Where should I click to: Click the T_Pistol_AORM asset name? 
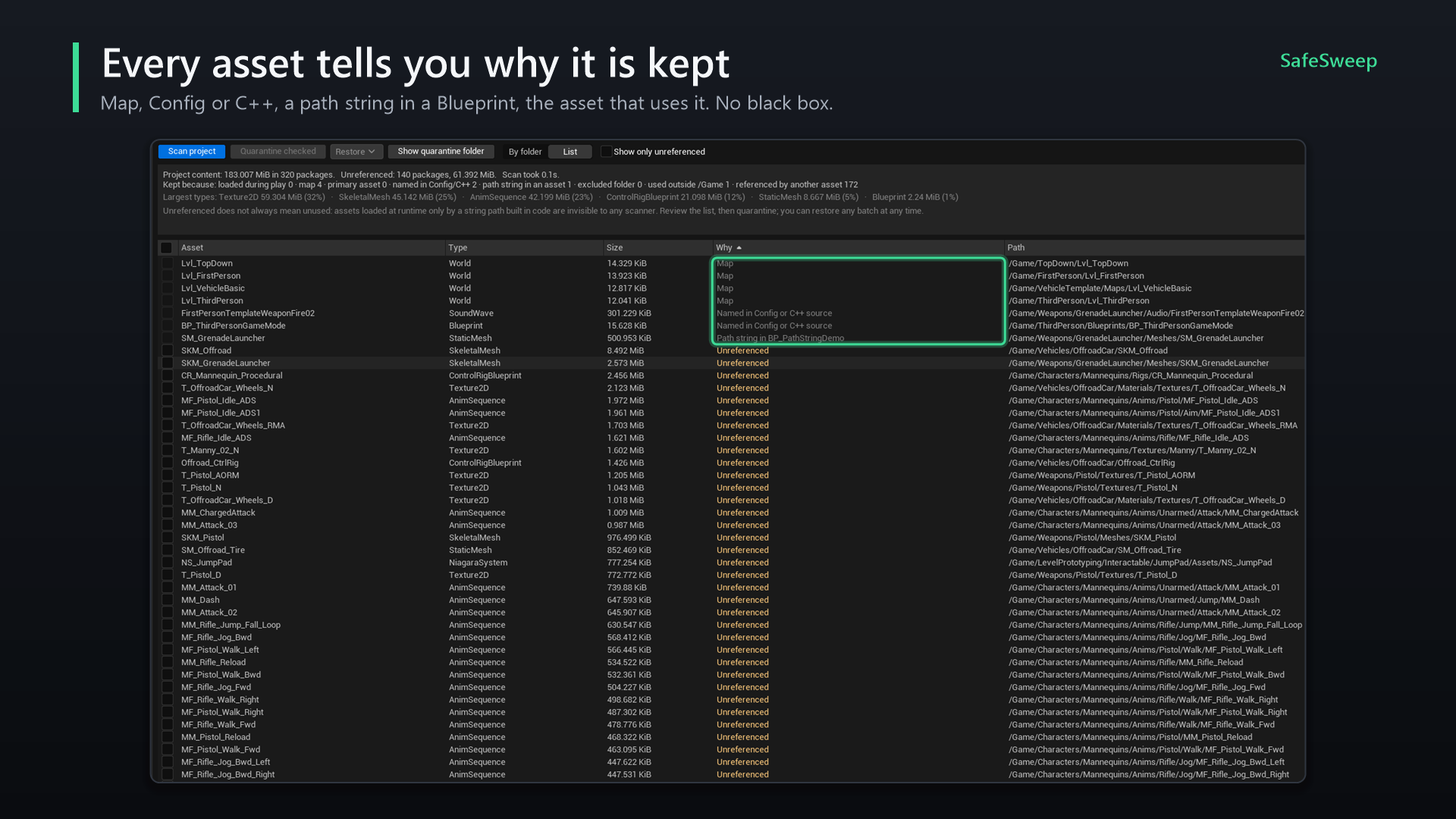210,475
